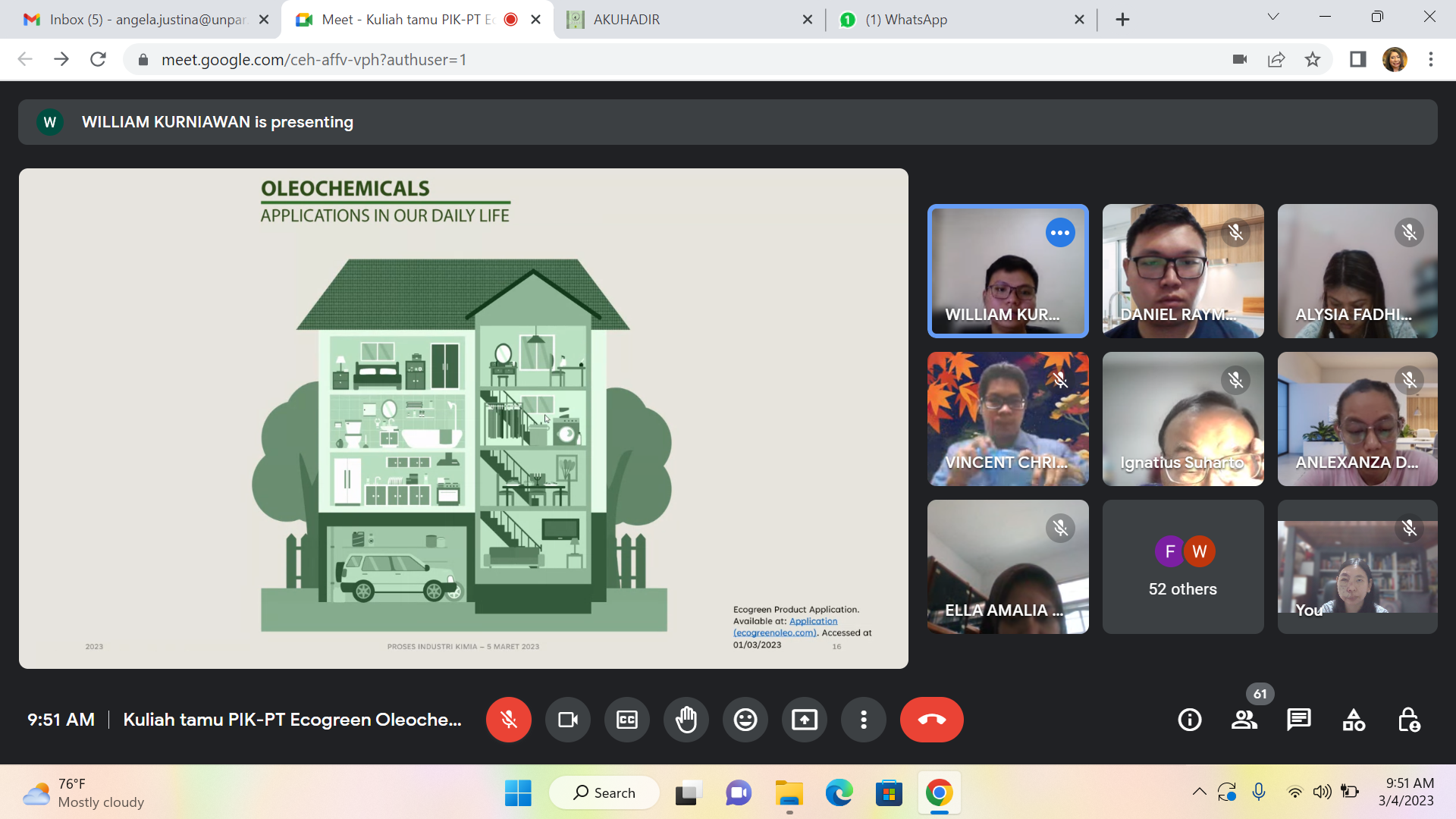Bookmark this page with the star icon
1456x819 pixels.
pos(1313,59)
